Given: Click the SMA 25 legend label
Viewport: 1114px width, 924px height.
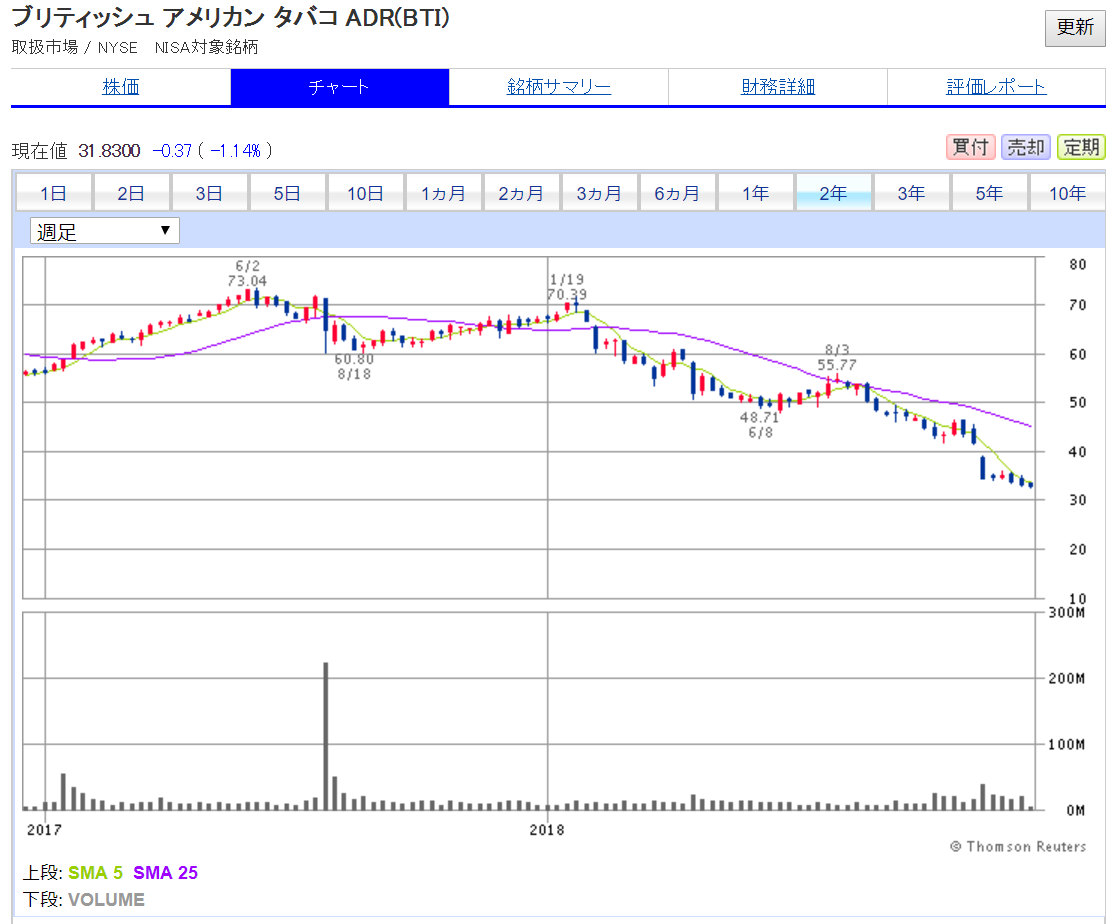Looking at the screenshot, I should coord(166,873).
